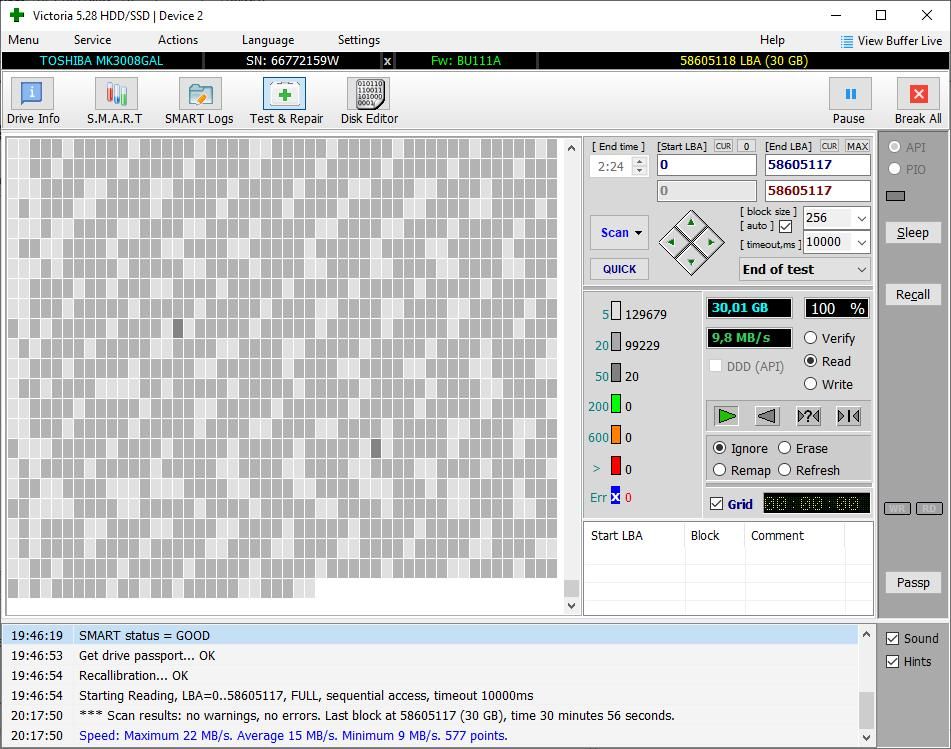
Task: Open the timeout ms dropdown
Action: click(861, 242)
